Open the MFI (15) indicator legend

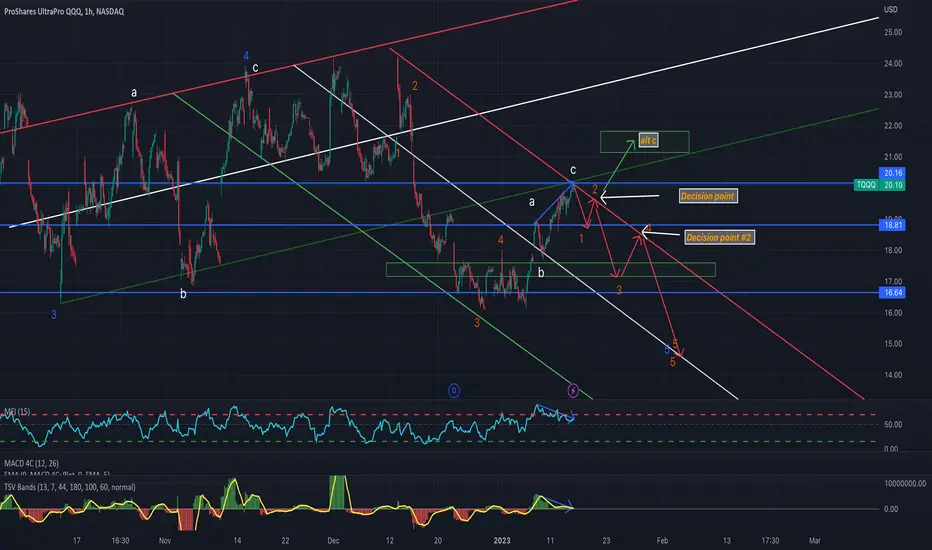17,412
